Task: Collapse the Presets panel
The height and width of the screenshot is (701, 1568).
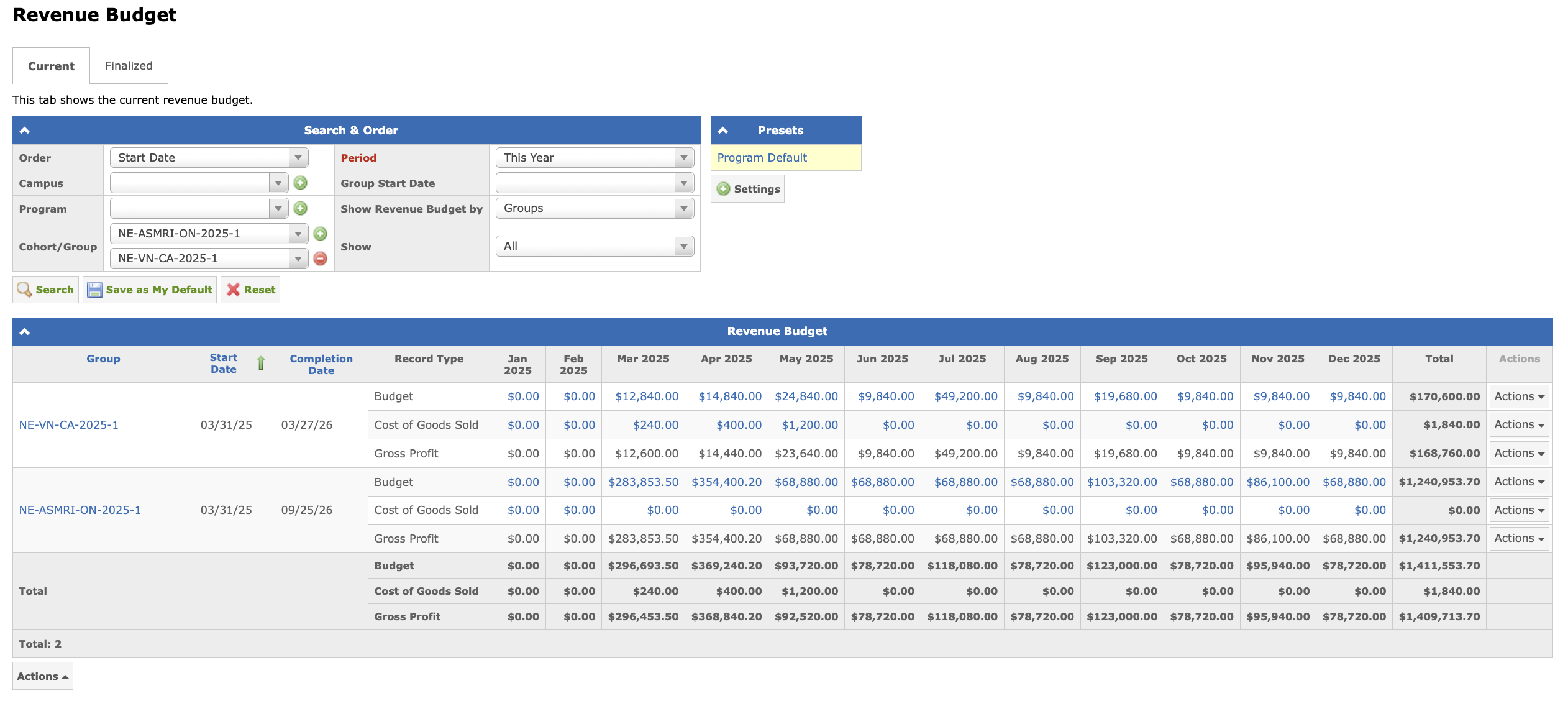Action: coord(723,131)
